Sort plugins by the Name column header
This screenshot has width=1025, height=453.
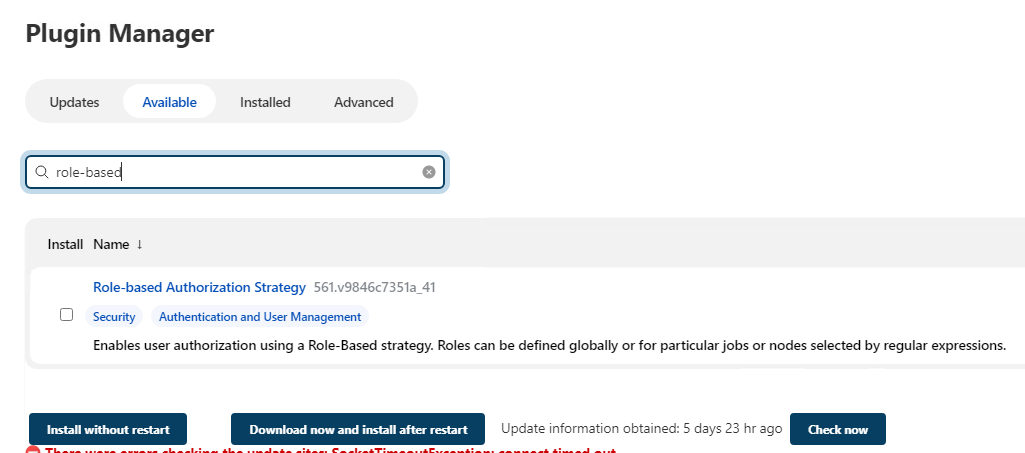point(111,244)
